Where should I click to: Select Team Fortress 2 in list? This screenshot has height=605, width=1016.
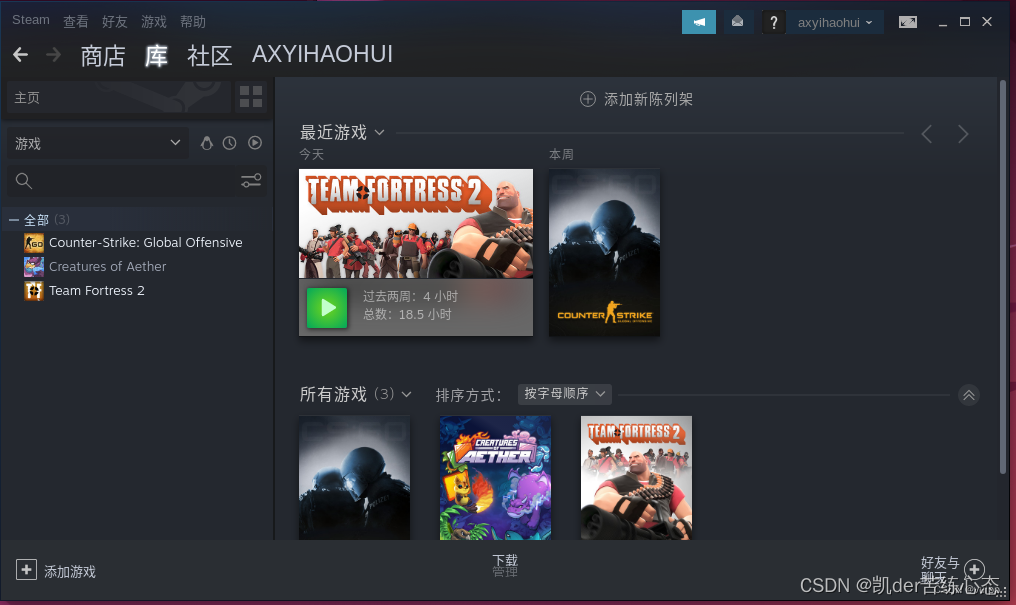[97, 291]
